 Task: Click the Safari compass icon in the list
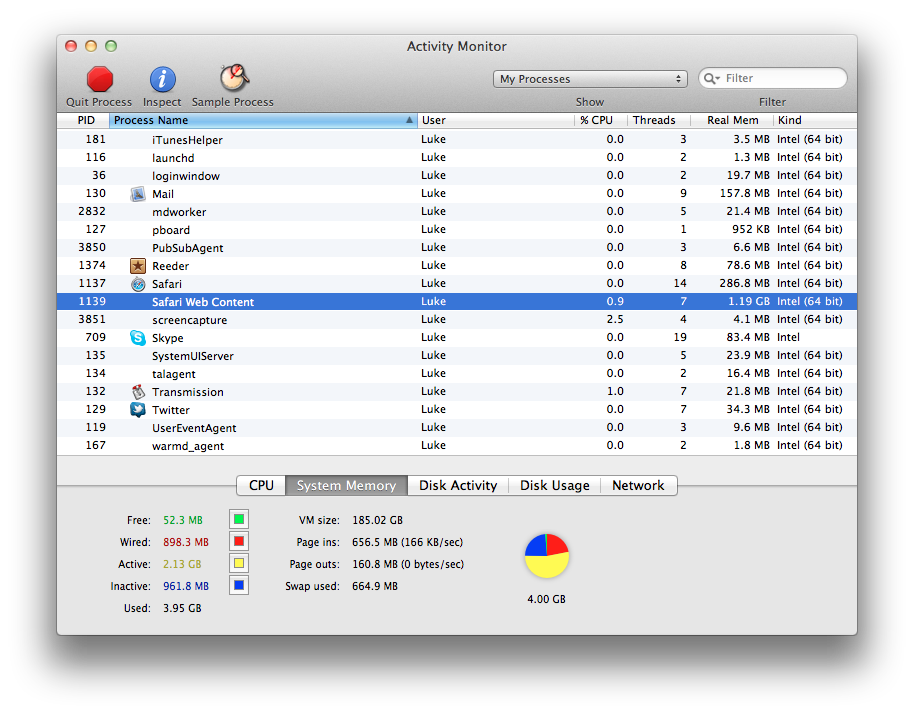[138, 284]
